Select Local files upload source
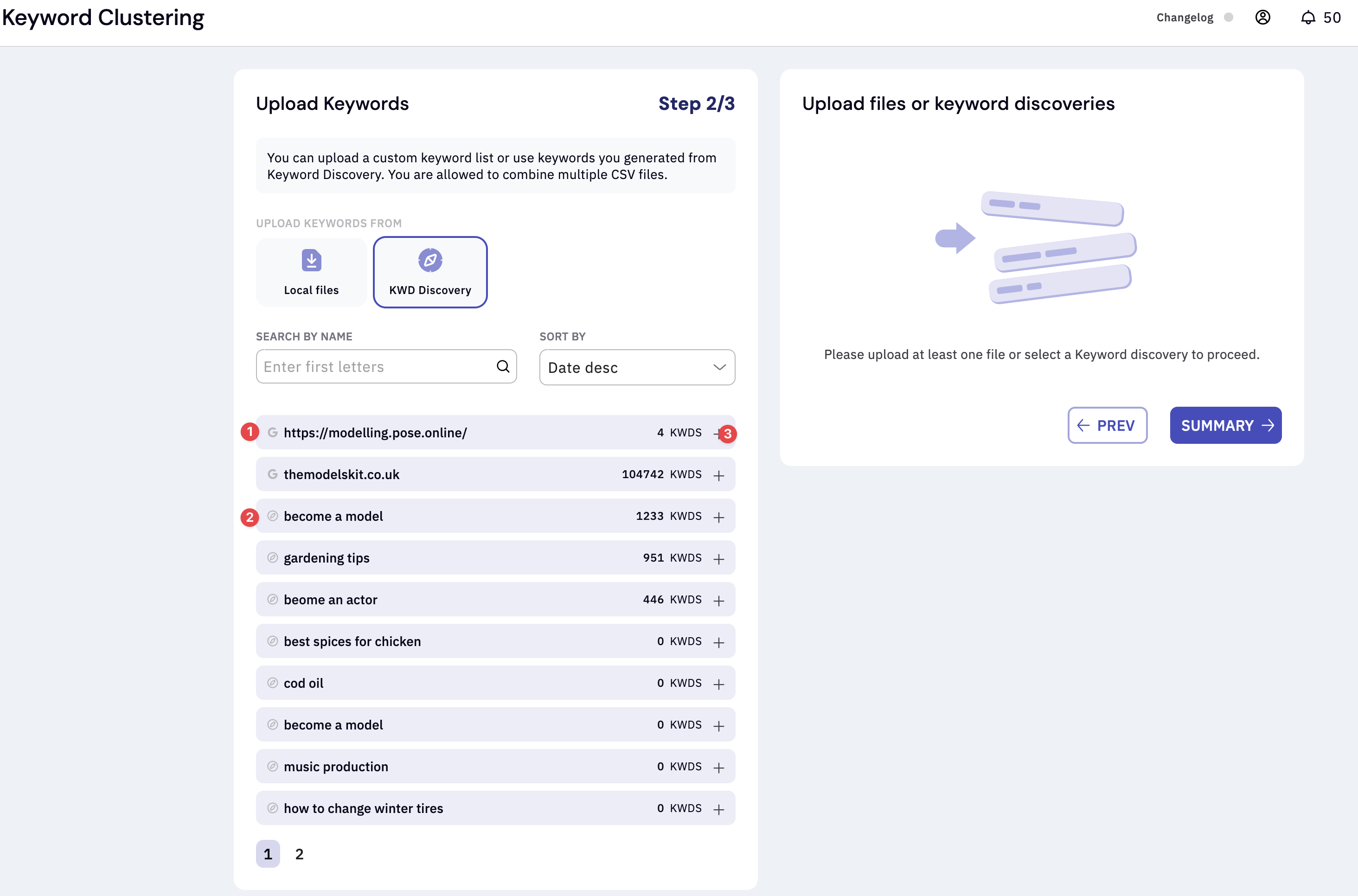Image resolution: width=1358 pixels, height=896 pixels. click(311, 272)
